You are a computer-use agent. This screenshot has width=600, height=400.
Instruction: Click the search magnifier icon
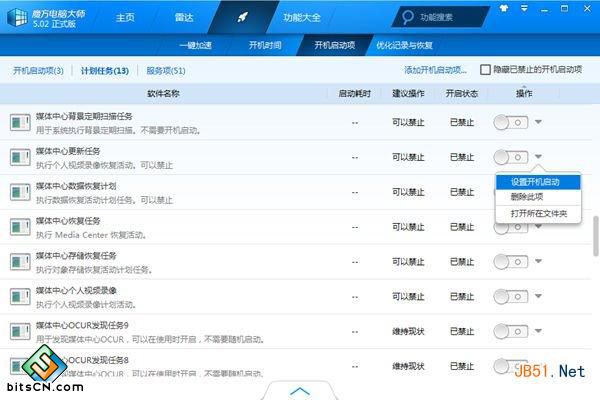(x=408, y=17)
